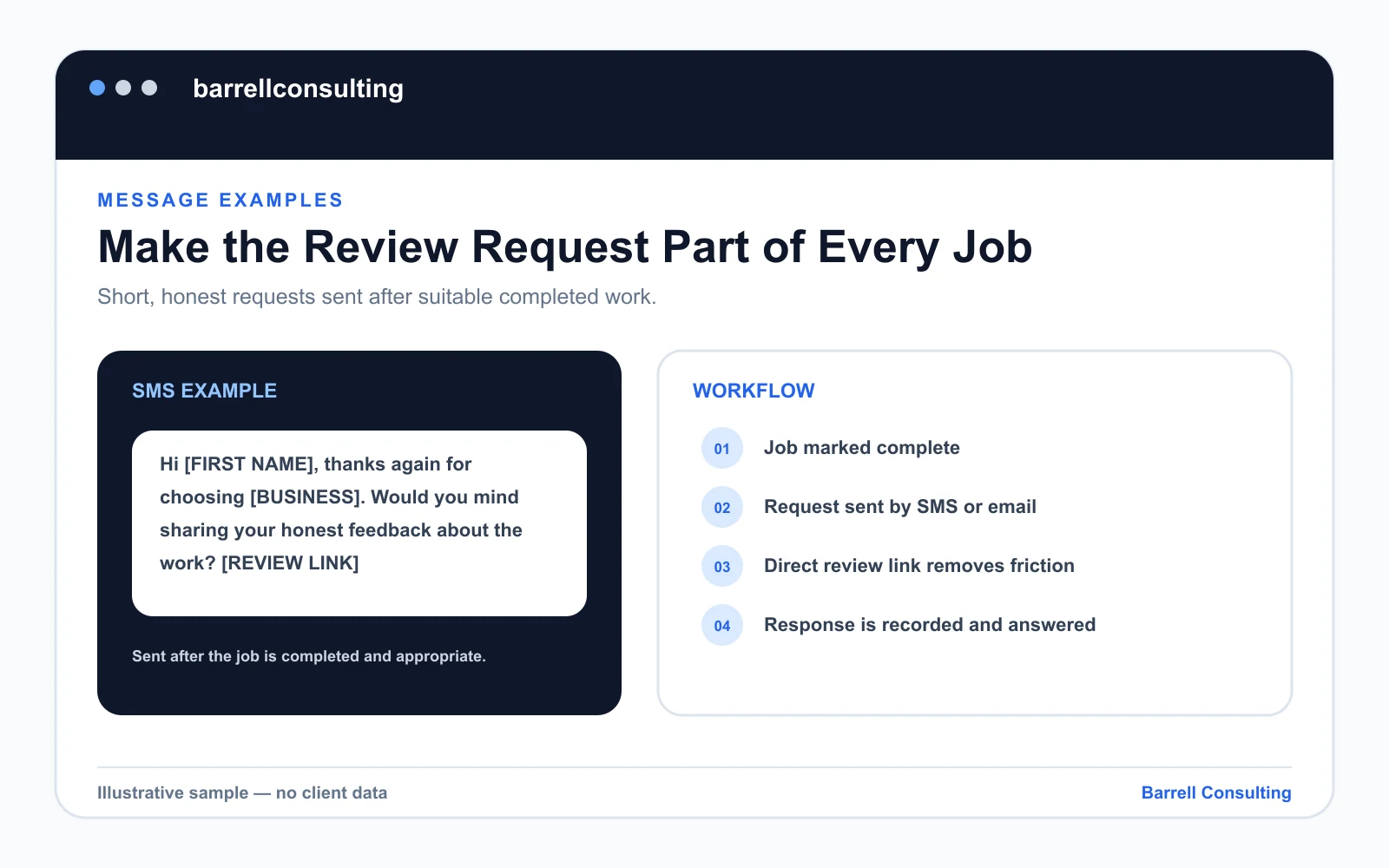Select Request sent by SMS or email

pos(900,507)
